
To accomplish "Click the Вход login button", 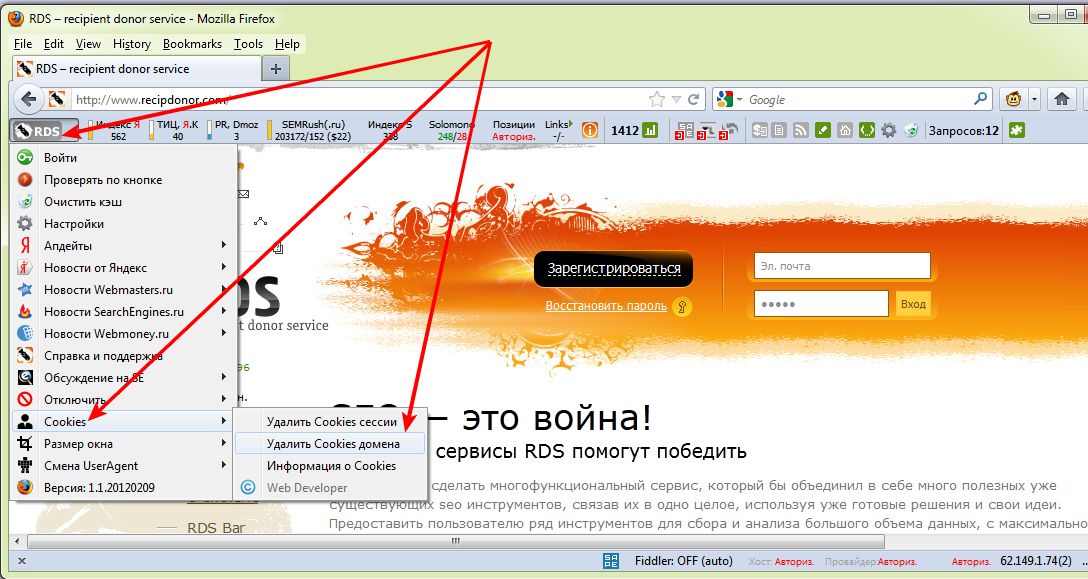I will (x=913, y=304).
